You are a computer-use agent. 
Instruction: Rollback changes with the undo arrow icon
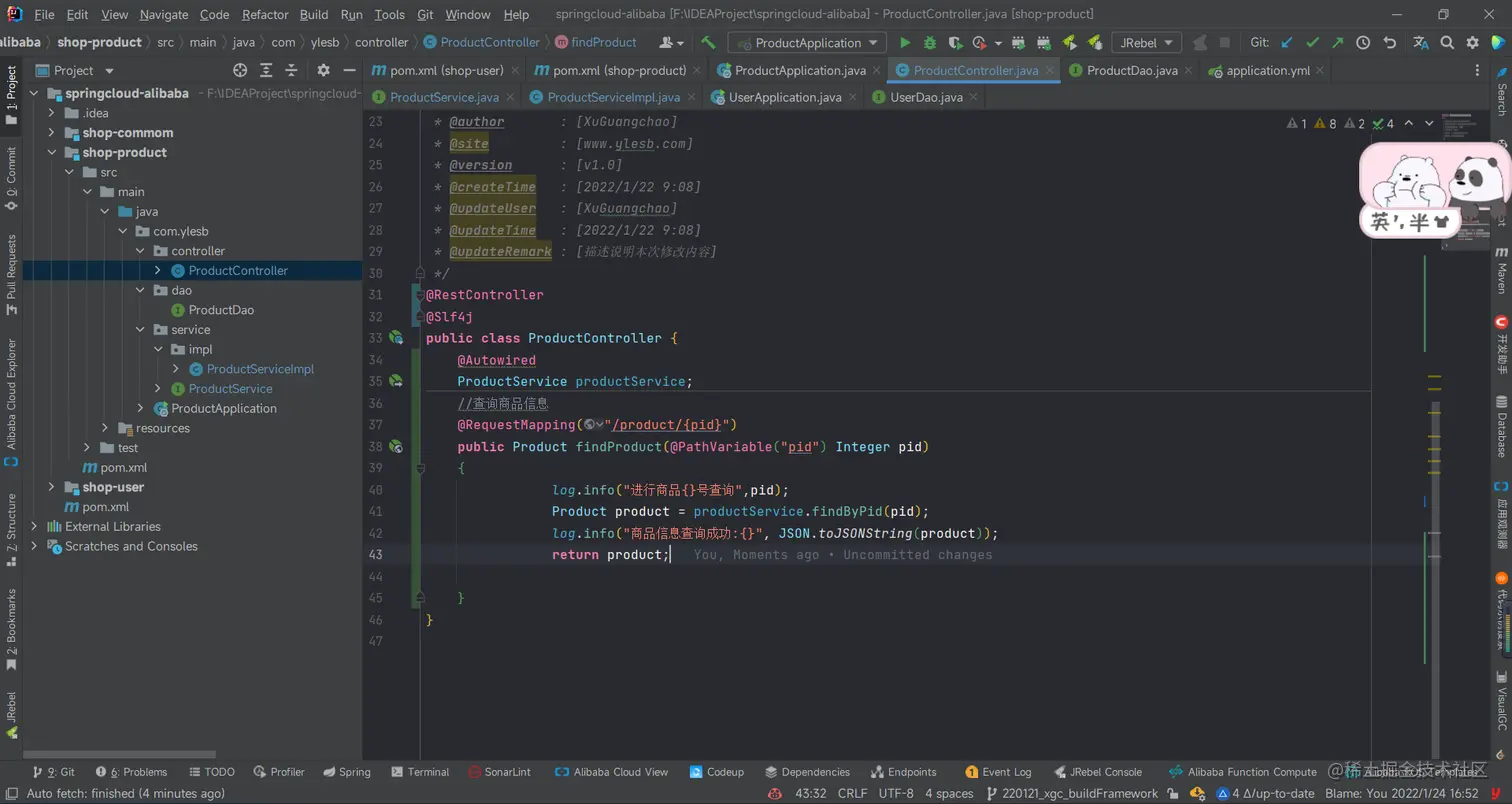click(1389, 43)
